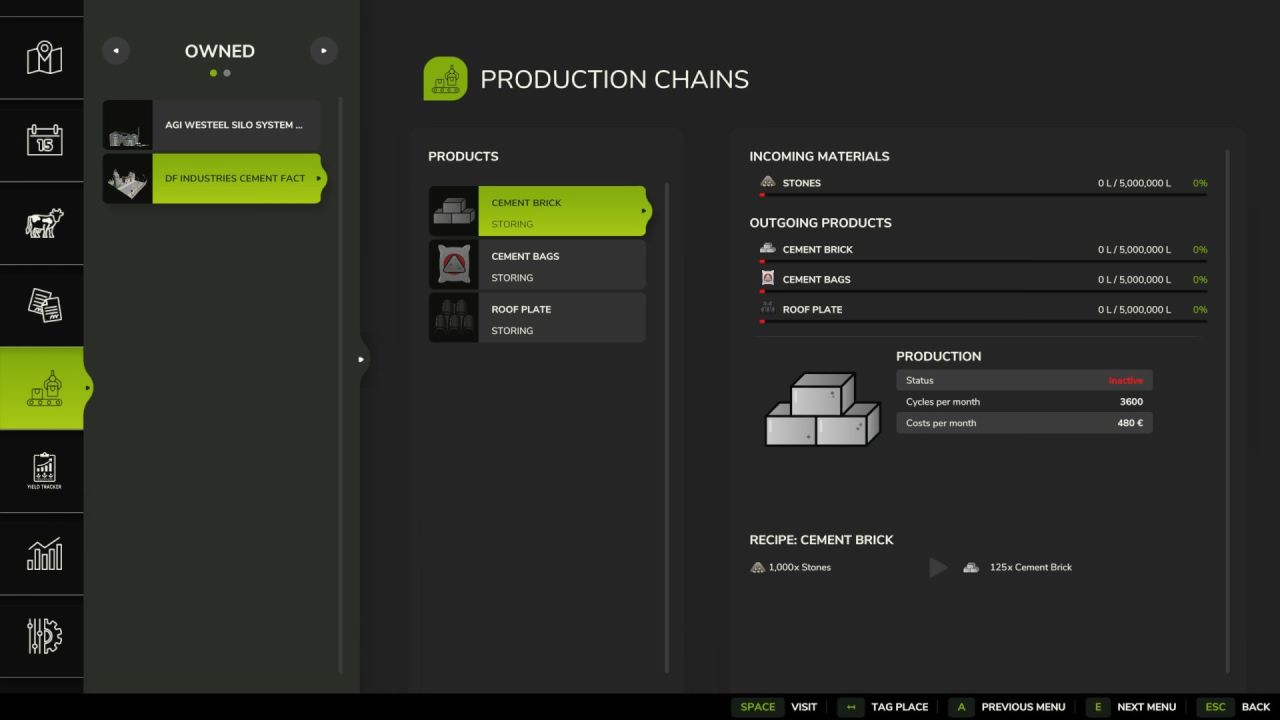Click the Stones incoming fill bar
Screen dimensions: 1280x720
point(983,195)
